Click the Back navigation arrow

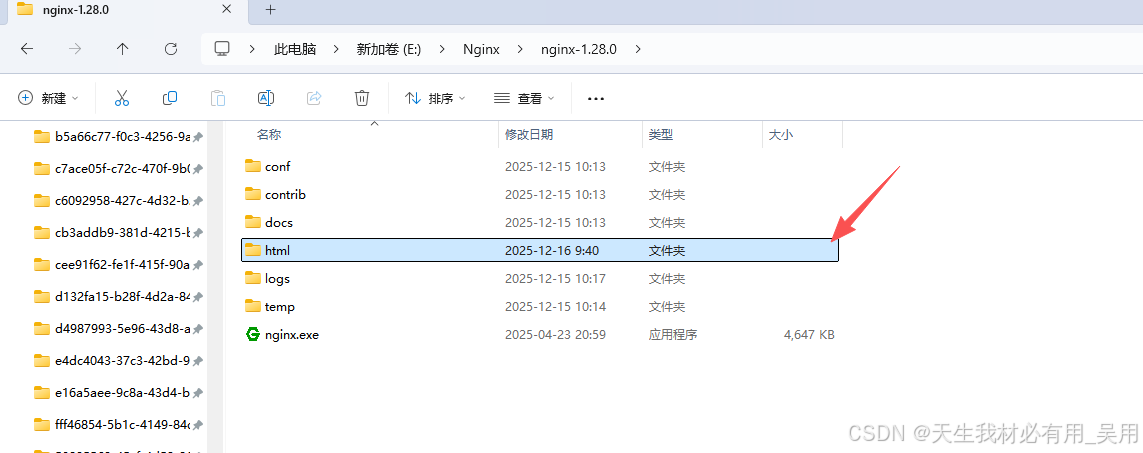tap(27, 49)
